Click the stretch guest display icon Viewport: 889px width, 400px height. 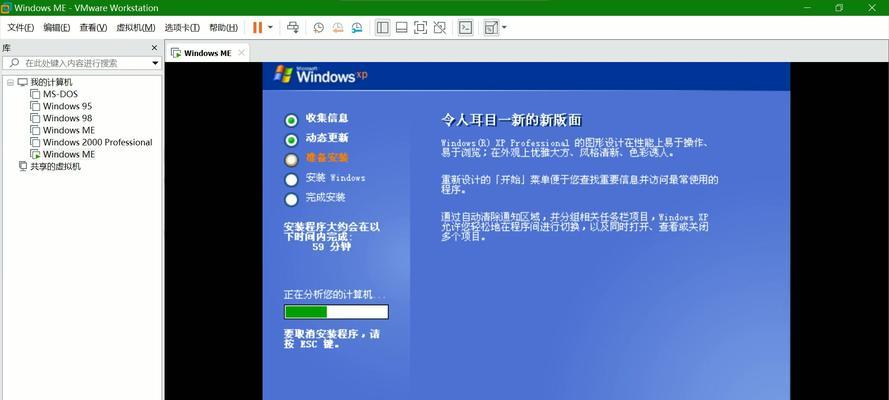click(491, 27)
